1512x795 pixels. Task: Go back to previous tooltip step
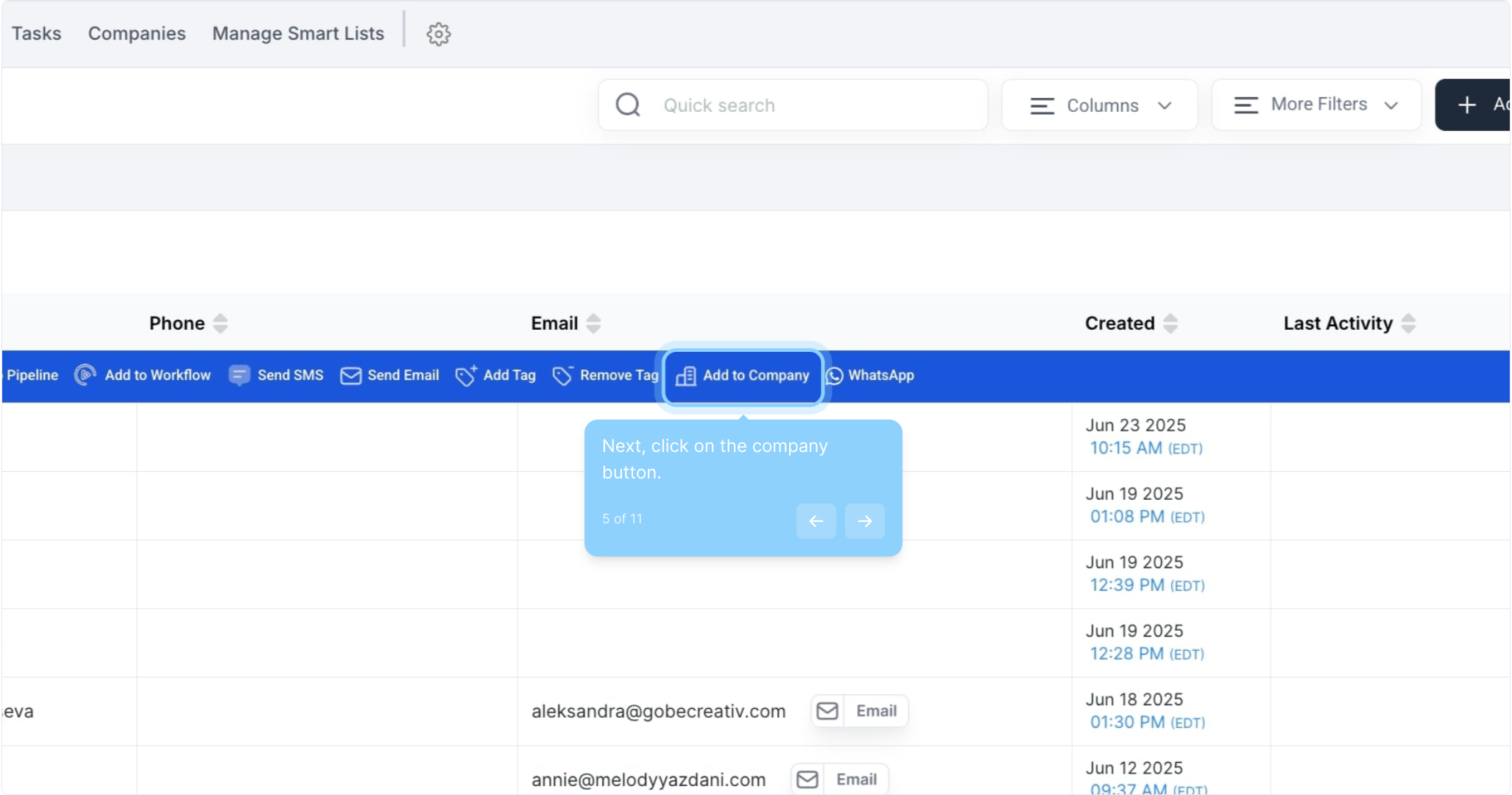coord(816,521)
